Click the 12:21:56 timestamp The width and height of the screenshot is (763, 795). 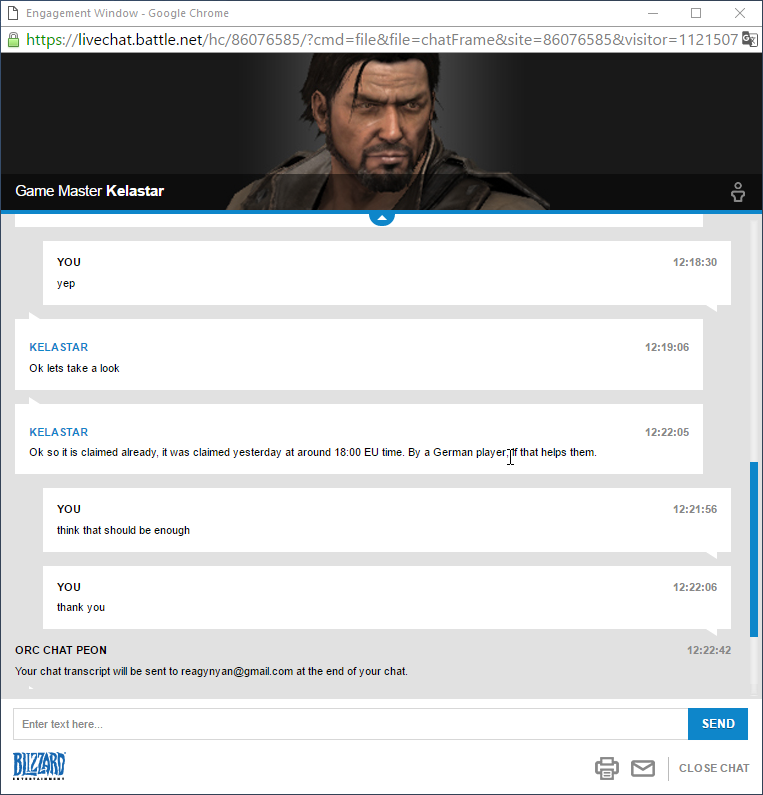(x=695, y=509)
